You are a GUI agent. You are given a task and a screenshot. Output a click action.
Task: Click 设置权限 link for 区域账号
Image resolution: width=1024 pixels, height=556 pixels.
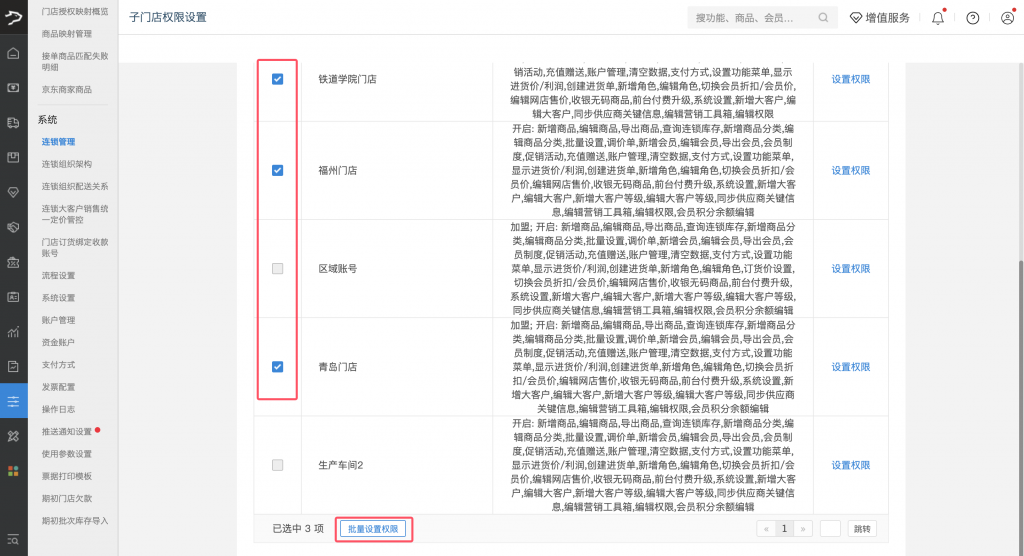click(851, 269)
